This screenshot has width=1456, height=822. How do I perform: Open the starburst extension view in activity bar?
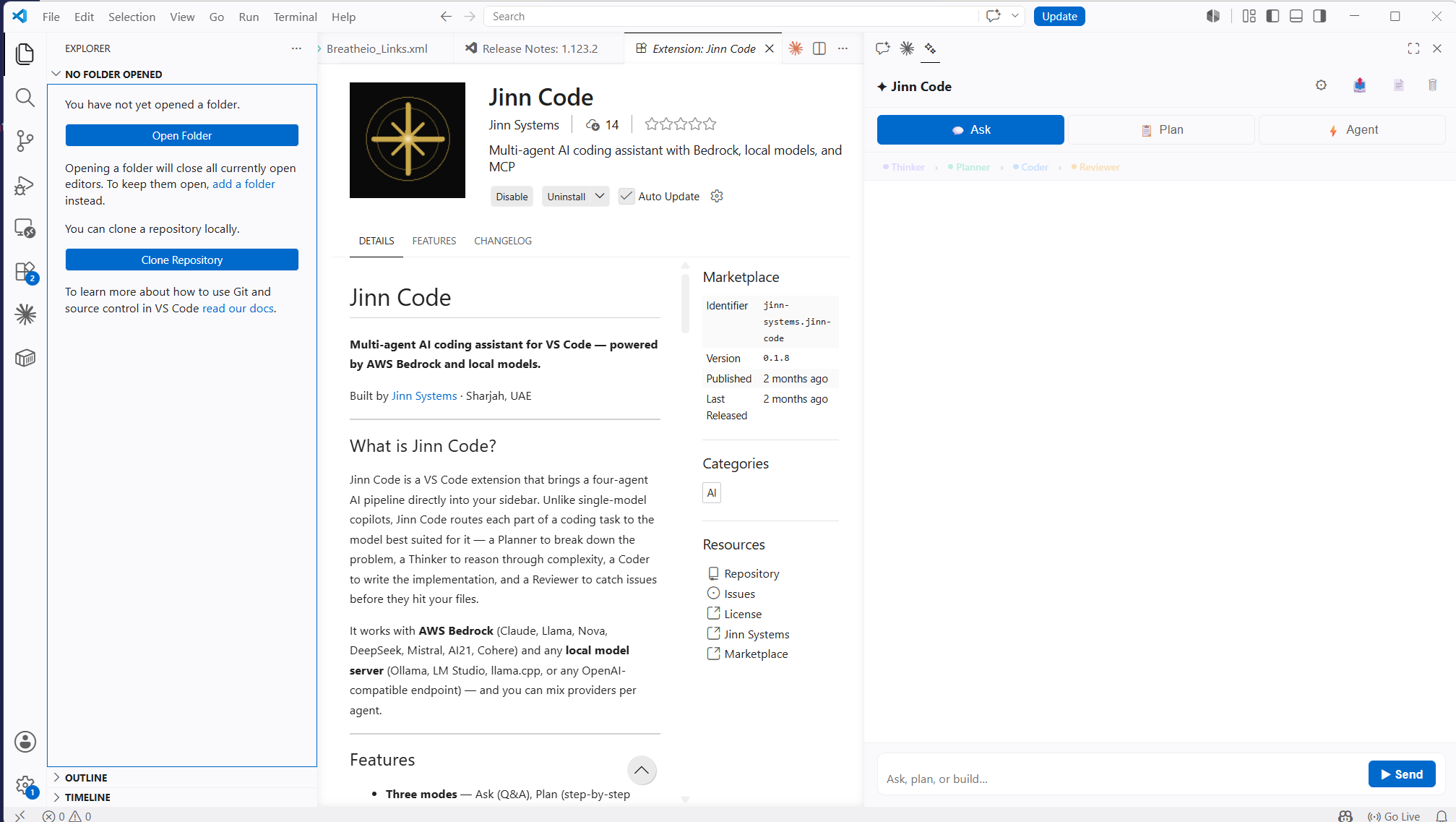point(25,314)
